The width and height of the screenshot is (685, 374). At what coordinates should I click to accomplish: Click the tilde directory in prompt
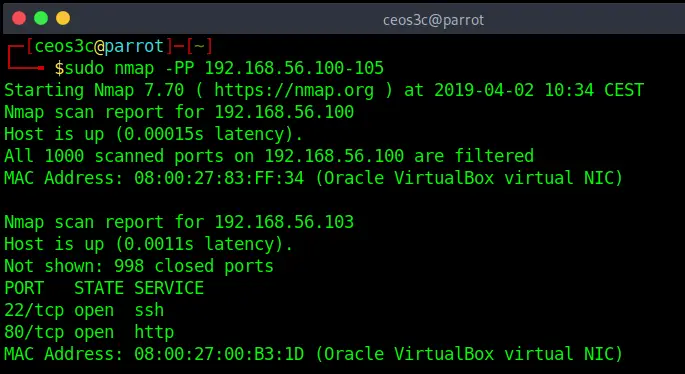point(199,46)
